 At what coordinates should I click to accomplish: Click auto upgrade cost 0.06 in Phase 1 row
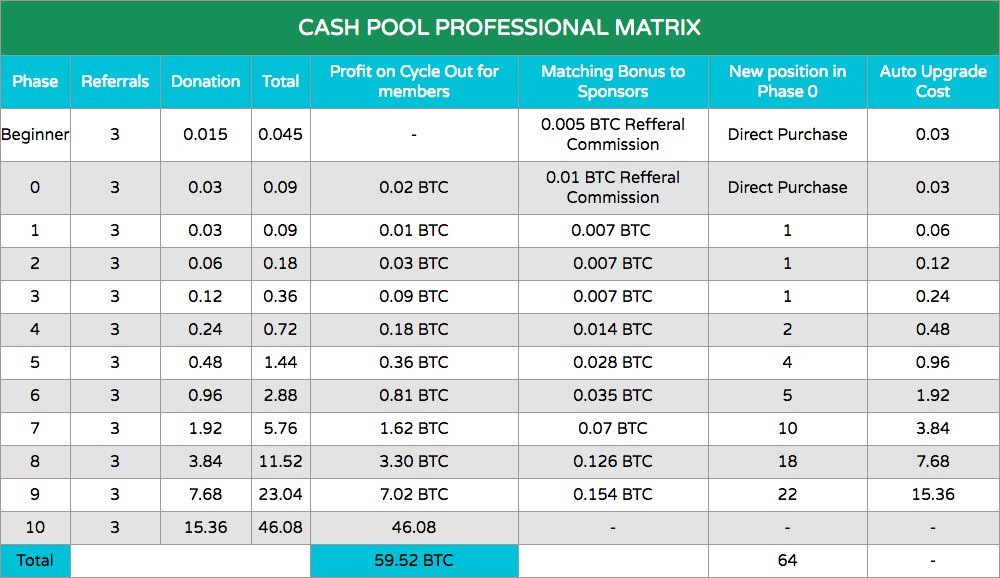tap(933, 230)
